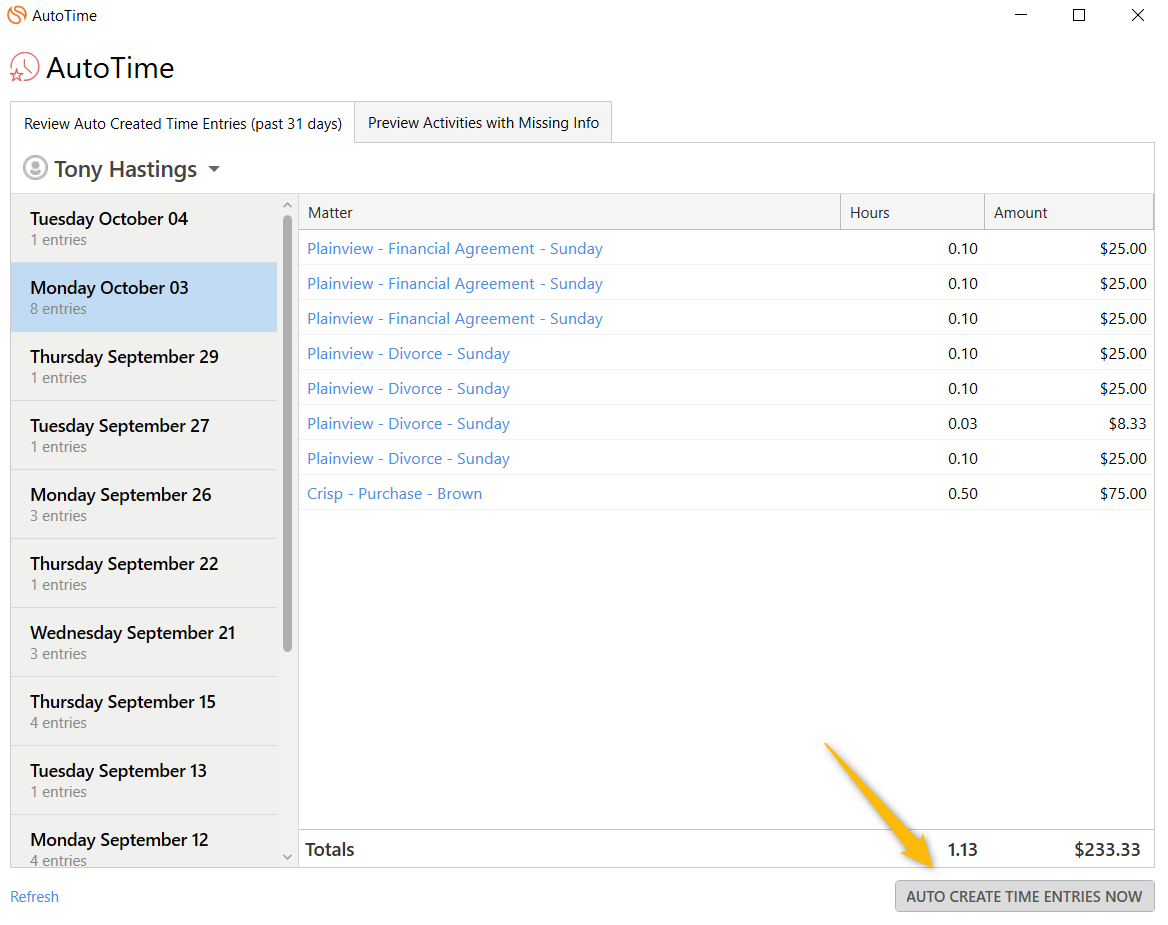
Task: Click the AutoTime clock logo beside the heading
Action: pyautogui.click(x=24, y=68)
